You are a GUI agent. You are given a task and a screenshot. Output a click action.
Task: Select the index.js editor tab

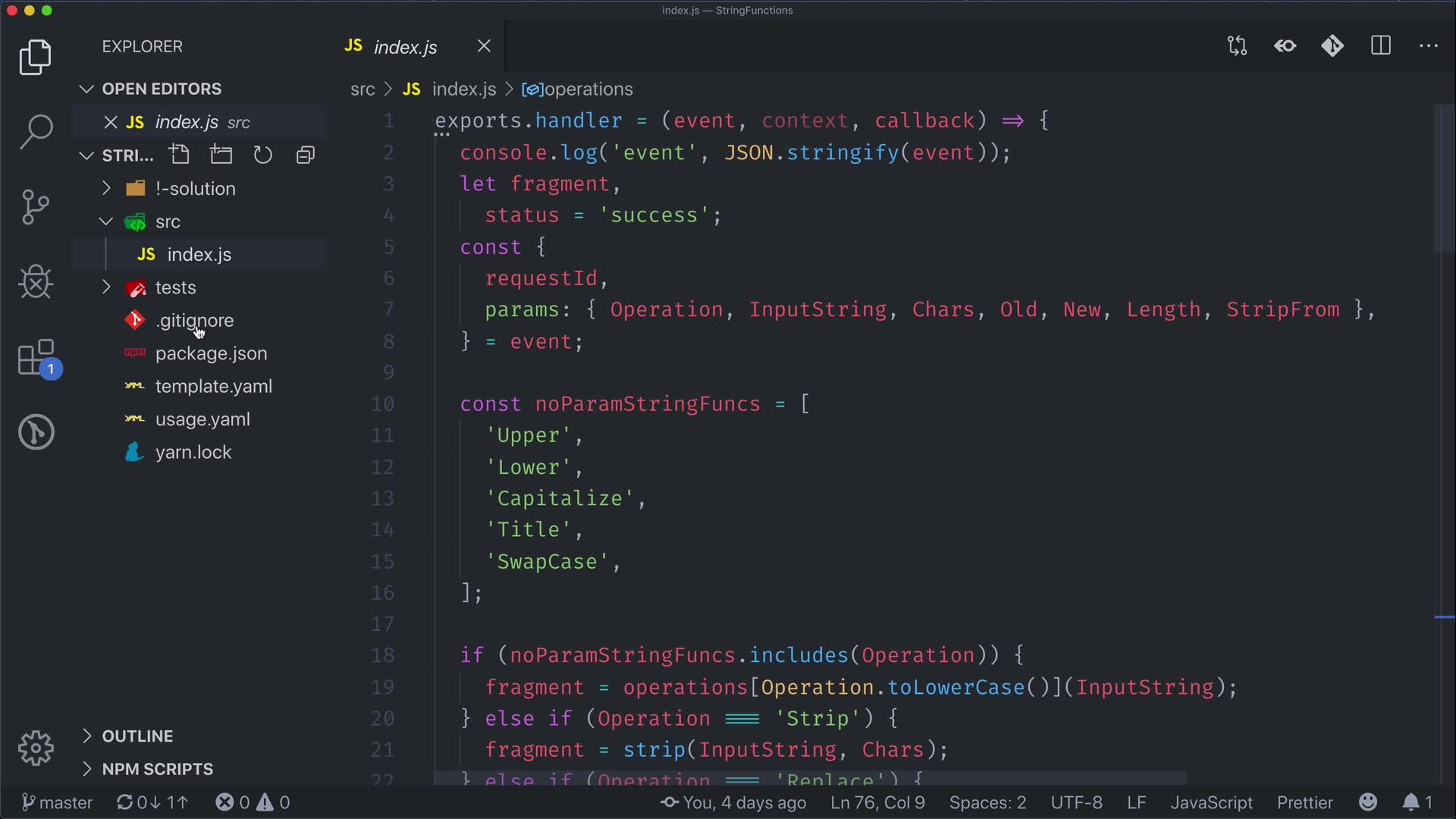(x=405, y=47)
